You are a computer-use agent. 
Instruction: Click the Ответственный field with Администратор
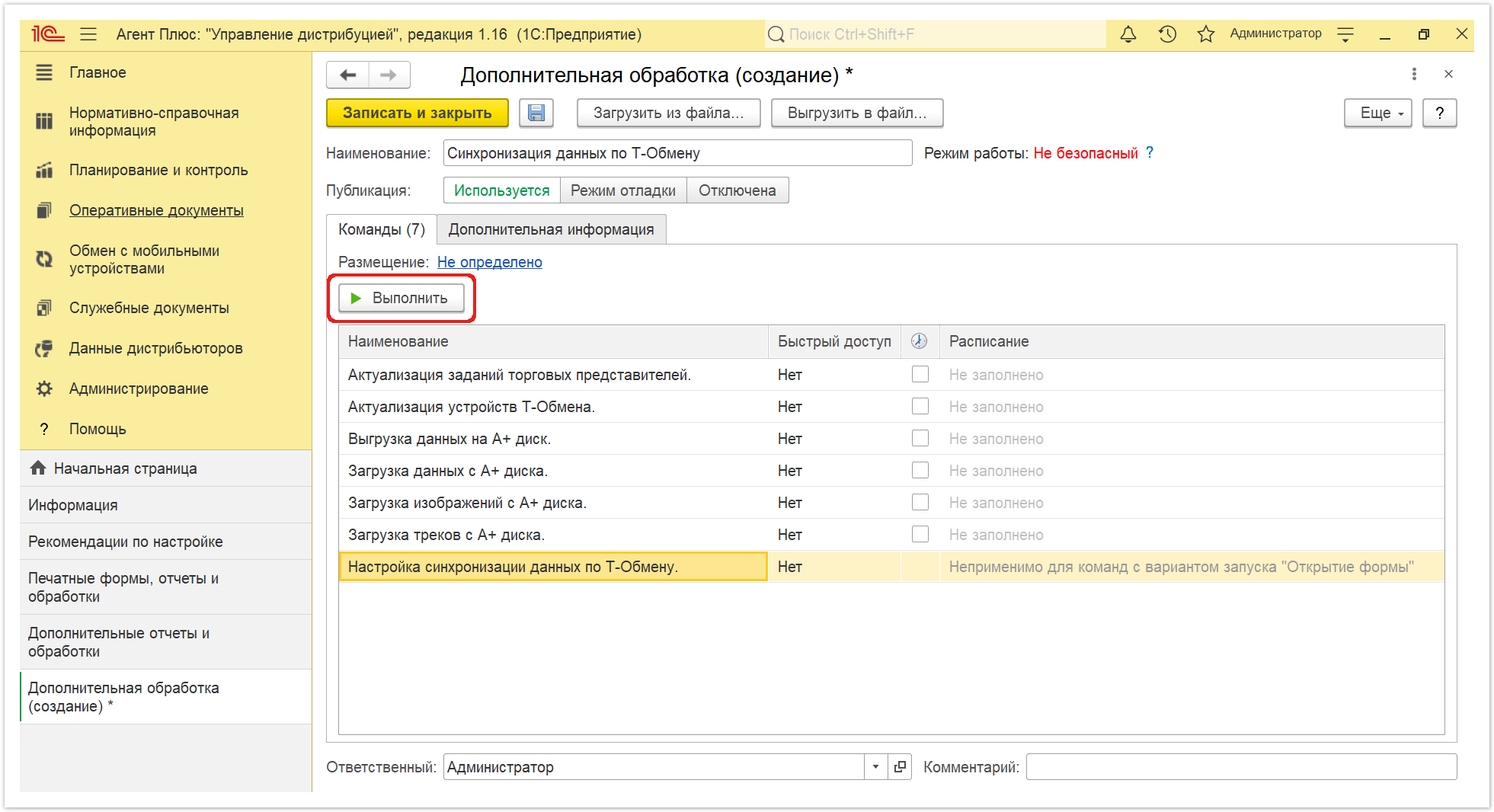tap(654, 767)
